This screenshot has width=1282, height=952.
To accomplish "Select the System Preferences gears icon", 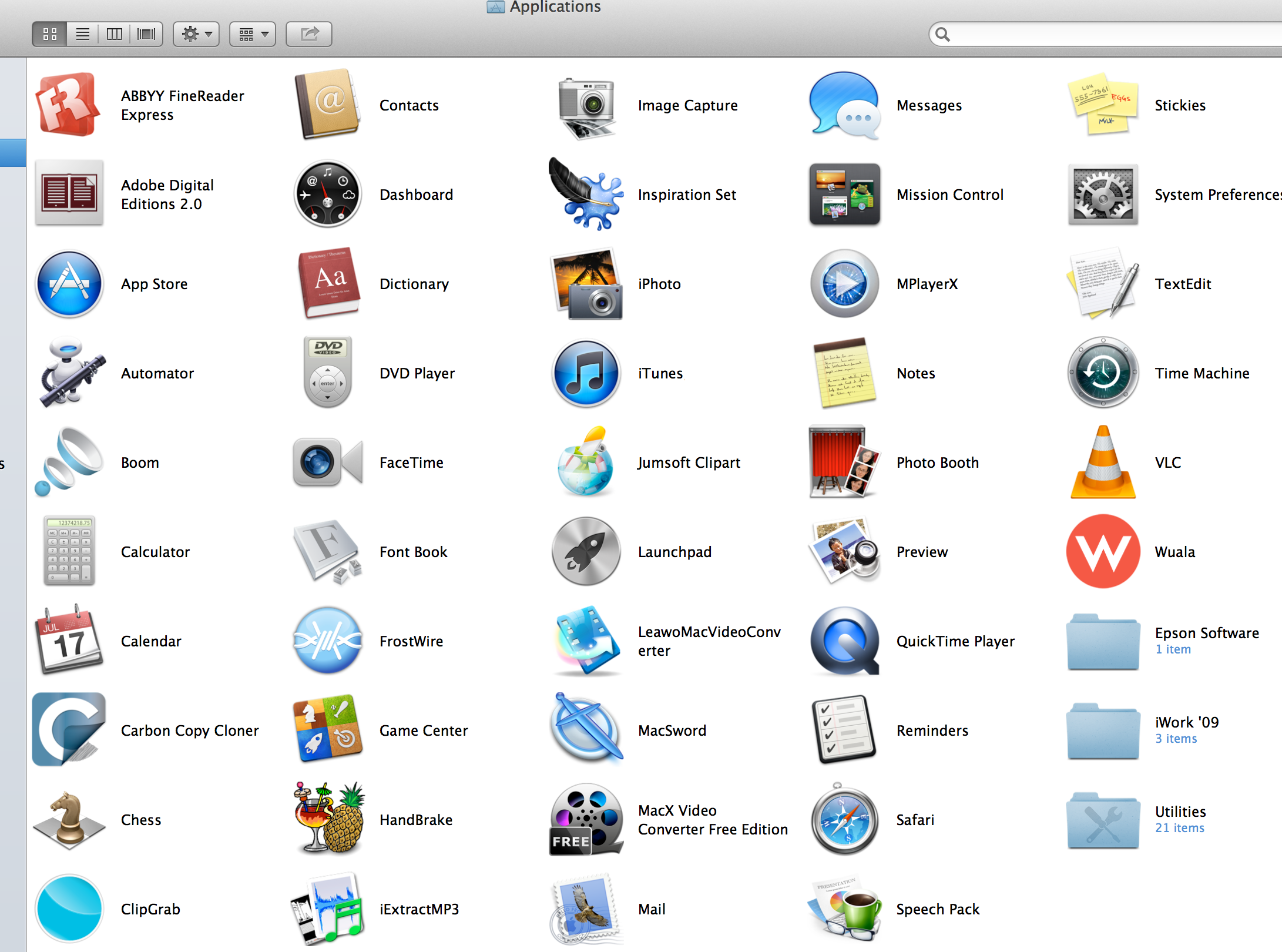I will coord(1103,194).
